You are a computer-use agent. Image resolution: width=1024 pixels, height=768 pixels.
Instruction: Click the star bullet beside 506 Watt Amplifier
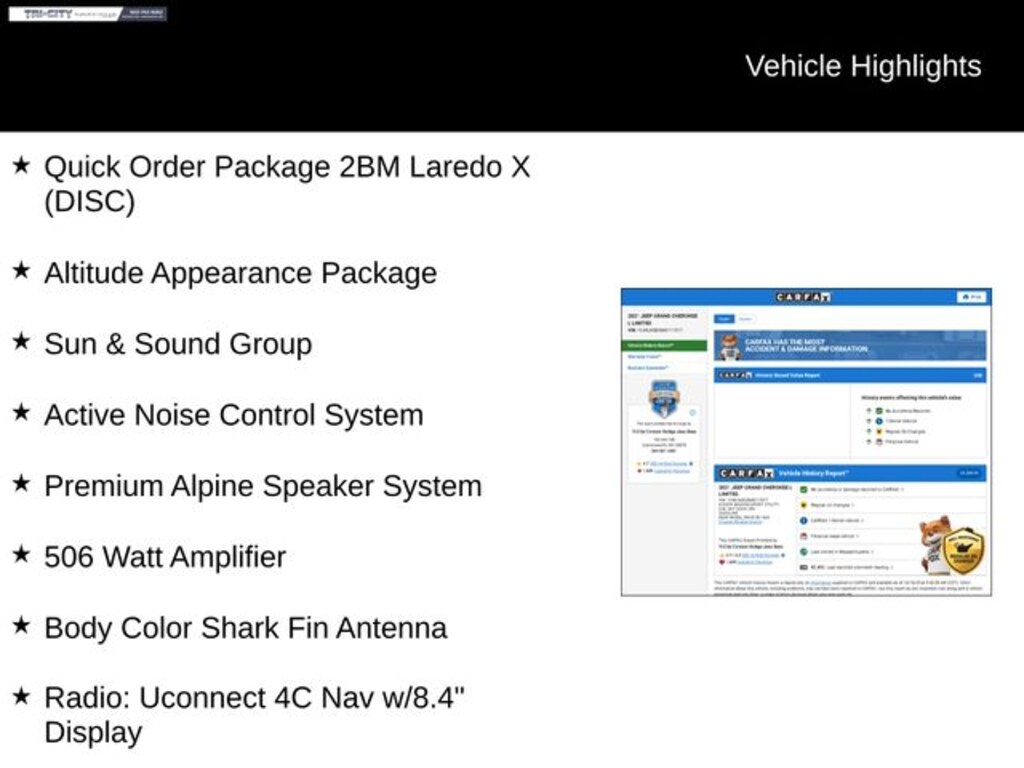(x=21, y=555)
